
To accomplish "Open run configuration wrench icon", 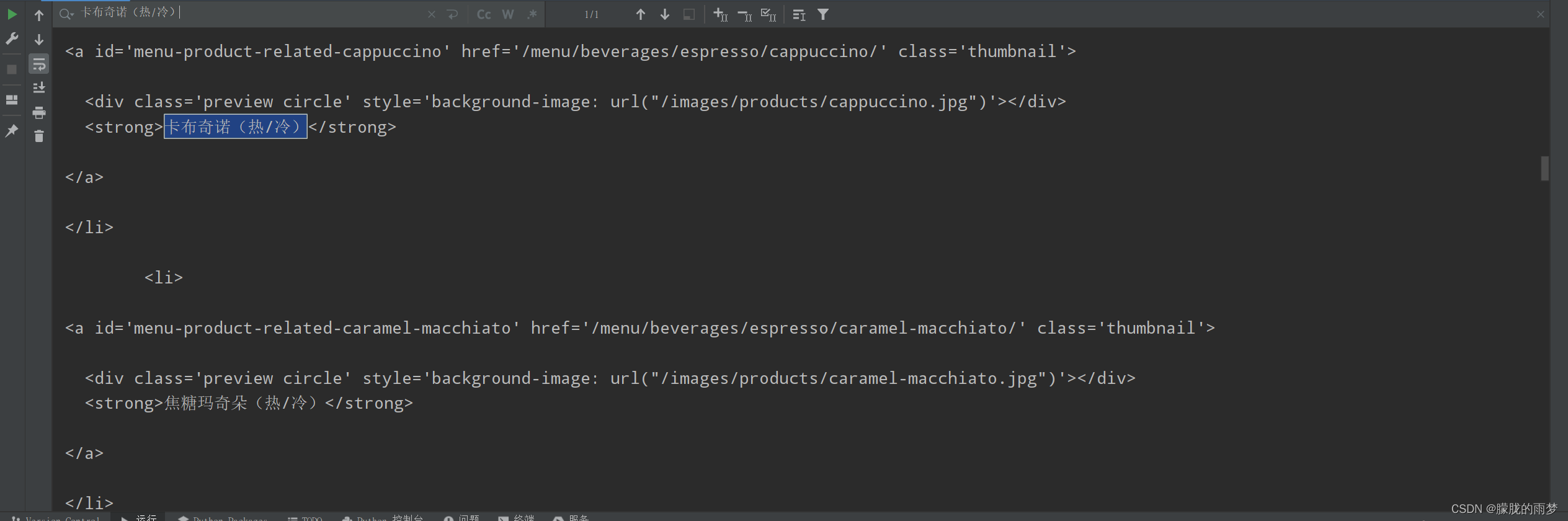I will (12, 38).
